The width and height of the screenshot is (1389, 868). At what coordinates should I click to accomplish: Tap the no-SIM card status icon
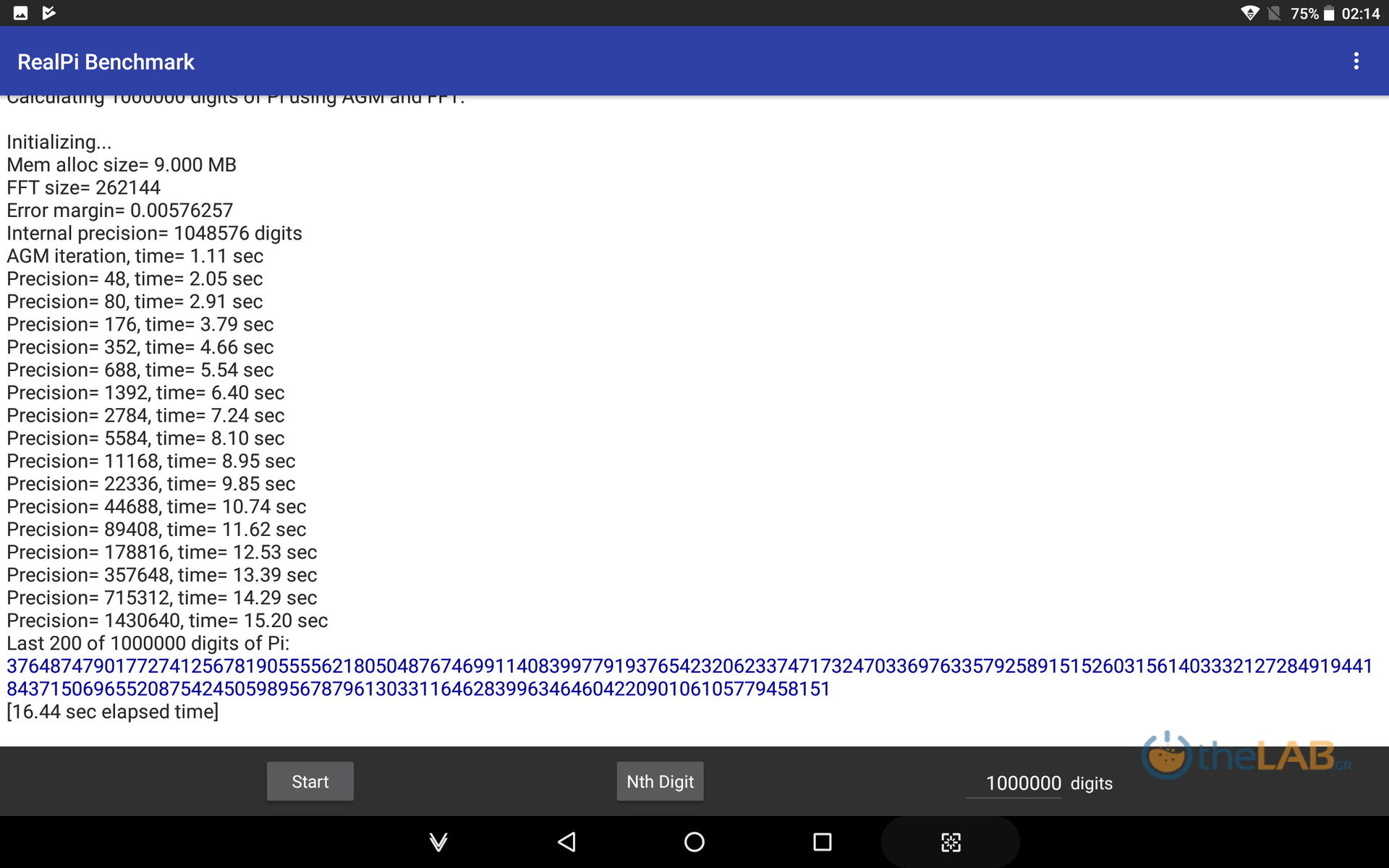point(1274,13)
